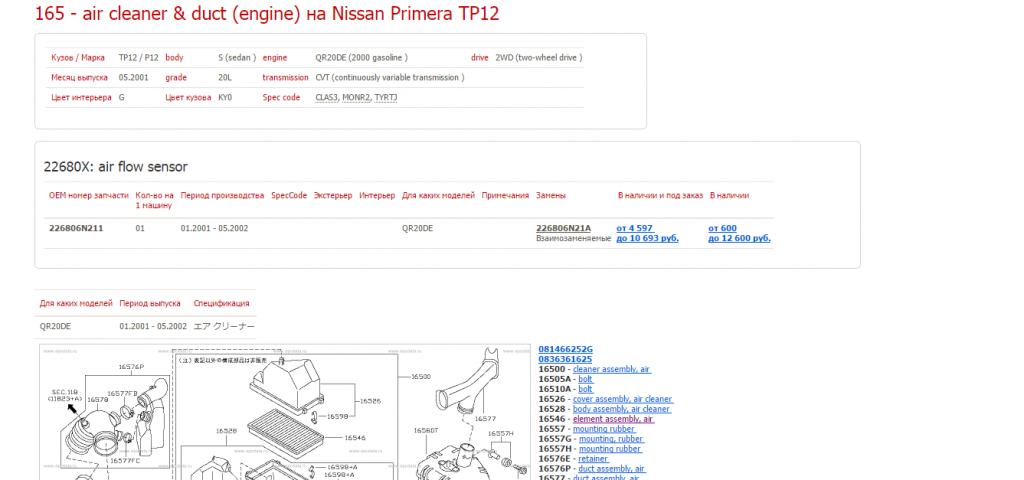1024x480 pixels.
Task: Click the 2WD (two-wheel drive) value
Action: tap(539, 57)
